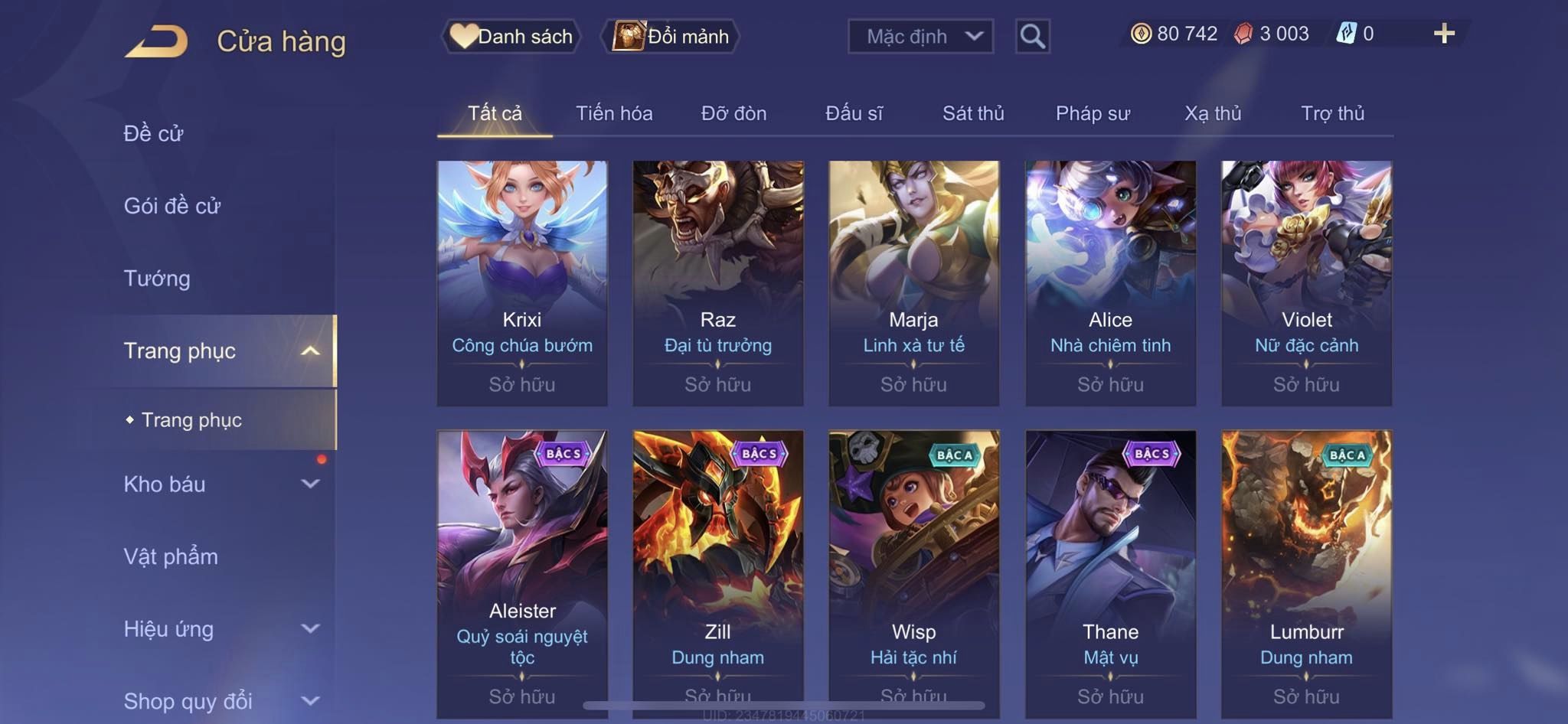Select the Tiến hóa tab
1568x724 pixels.
[x=614, y=113]
